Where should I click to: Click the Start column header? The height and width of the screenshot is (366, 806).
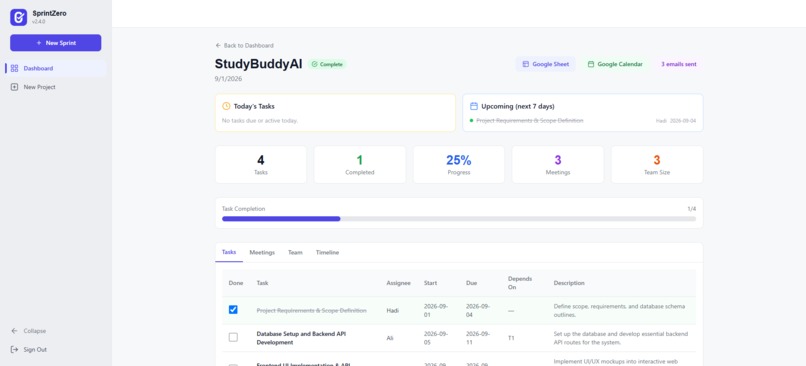click(430, 283)
